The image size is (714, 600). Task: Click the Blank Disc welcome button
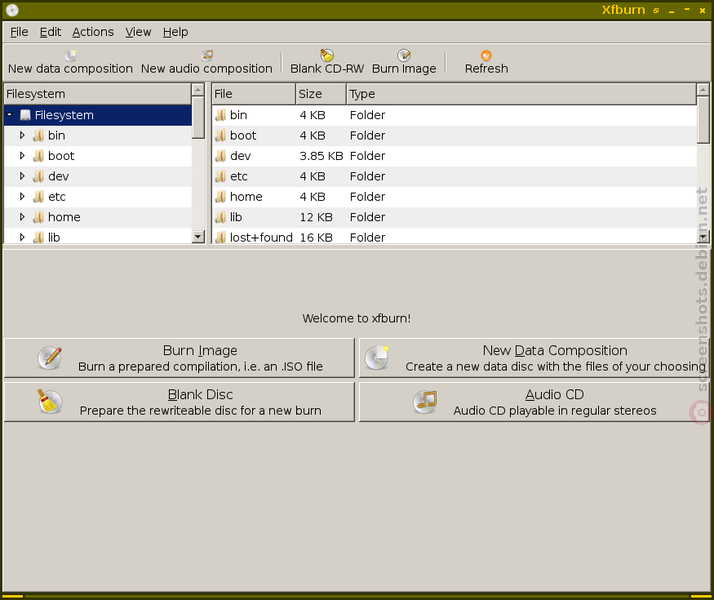(179, 402)
